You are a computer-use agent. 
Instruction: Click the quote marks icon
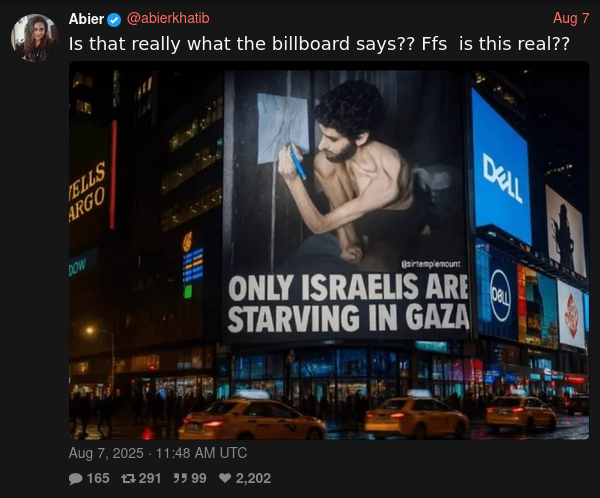(179, 478)
